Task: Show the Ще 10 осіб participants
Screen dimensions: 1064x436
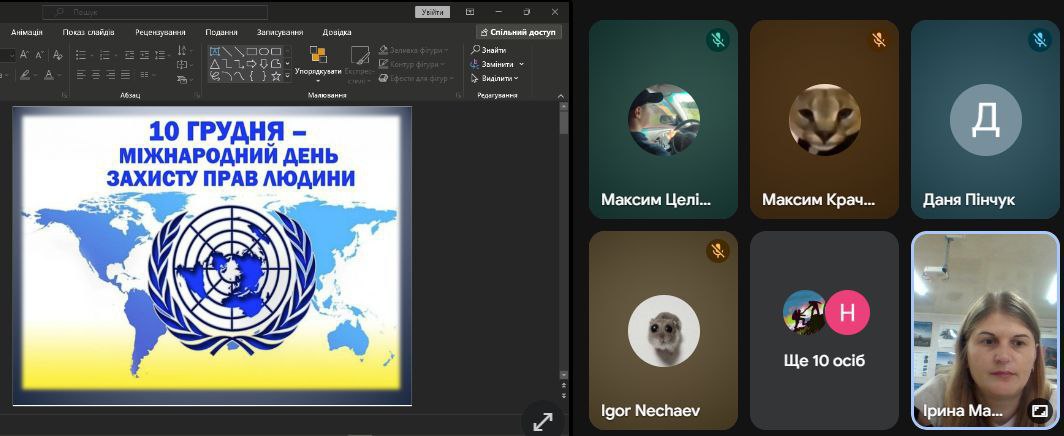Action: click(824, 330)
